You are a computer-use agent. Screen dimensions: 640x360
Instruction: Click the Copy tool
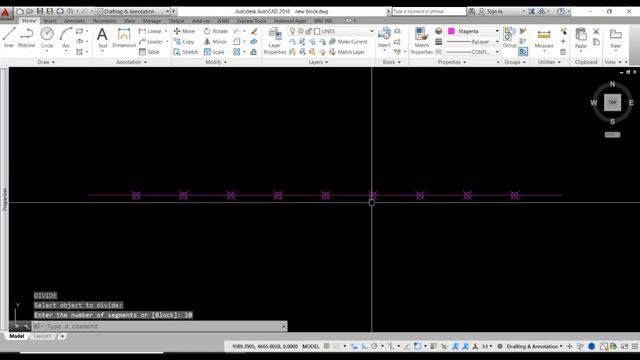(x=184, y=42)
